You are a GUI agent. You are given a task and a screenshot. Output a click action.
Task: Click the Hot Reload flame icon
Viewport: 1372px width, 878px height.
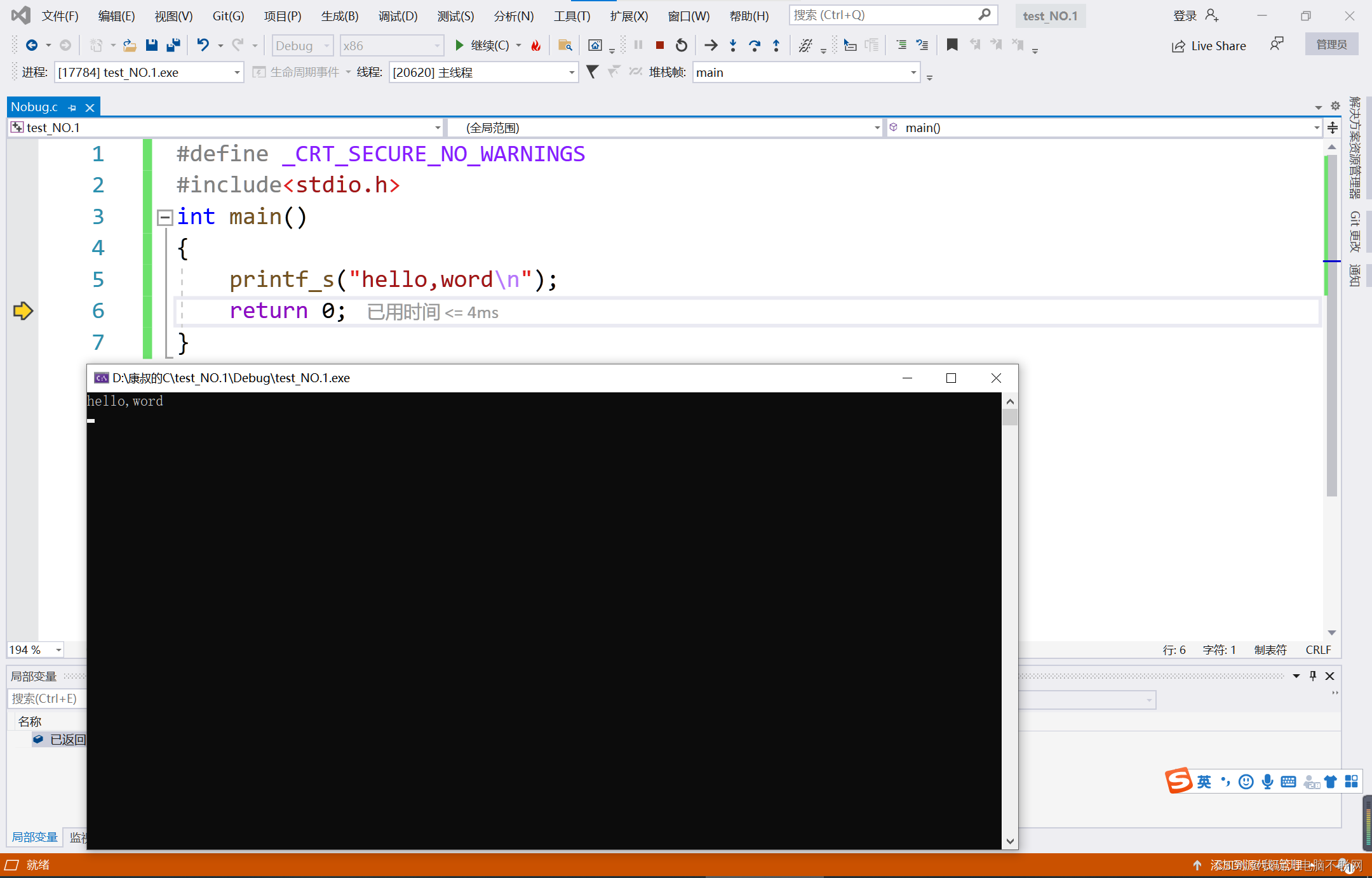click(x=536, y=45)
